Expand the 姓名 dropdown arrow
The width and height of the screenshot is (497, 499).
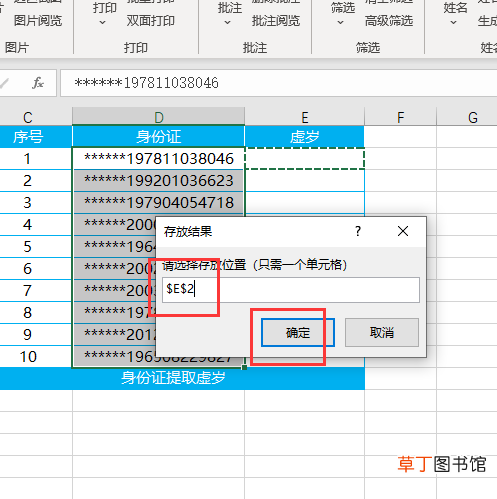tap(453, 23)
